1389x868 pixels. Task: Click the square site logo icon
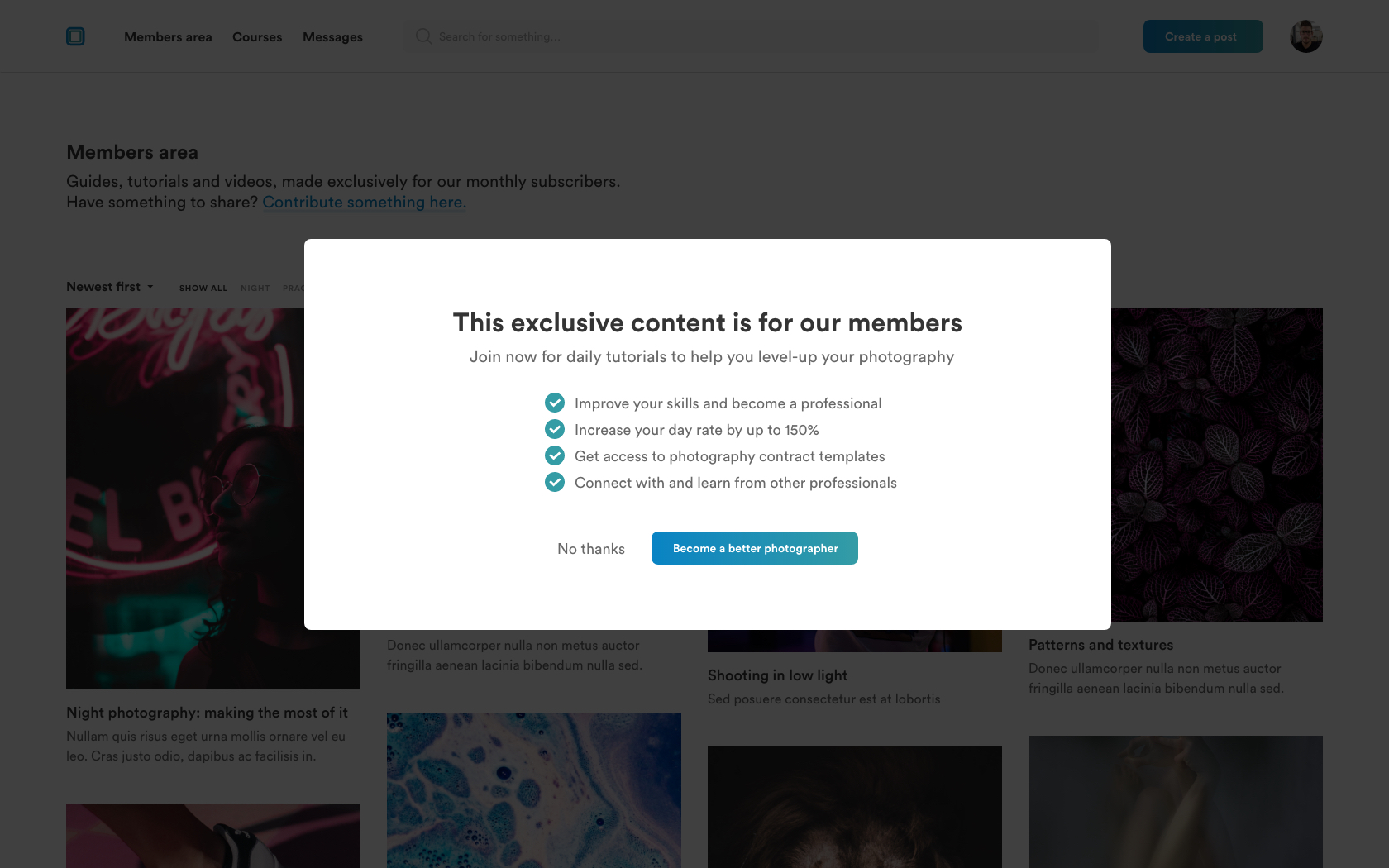[75, 36]
